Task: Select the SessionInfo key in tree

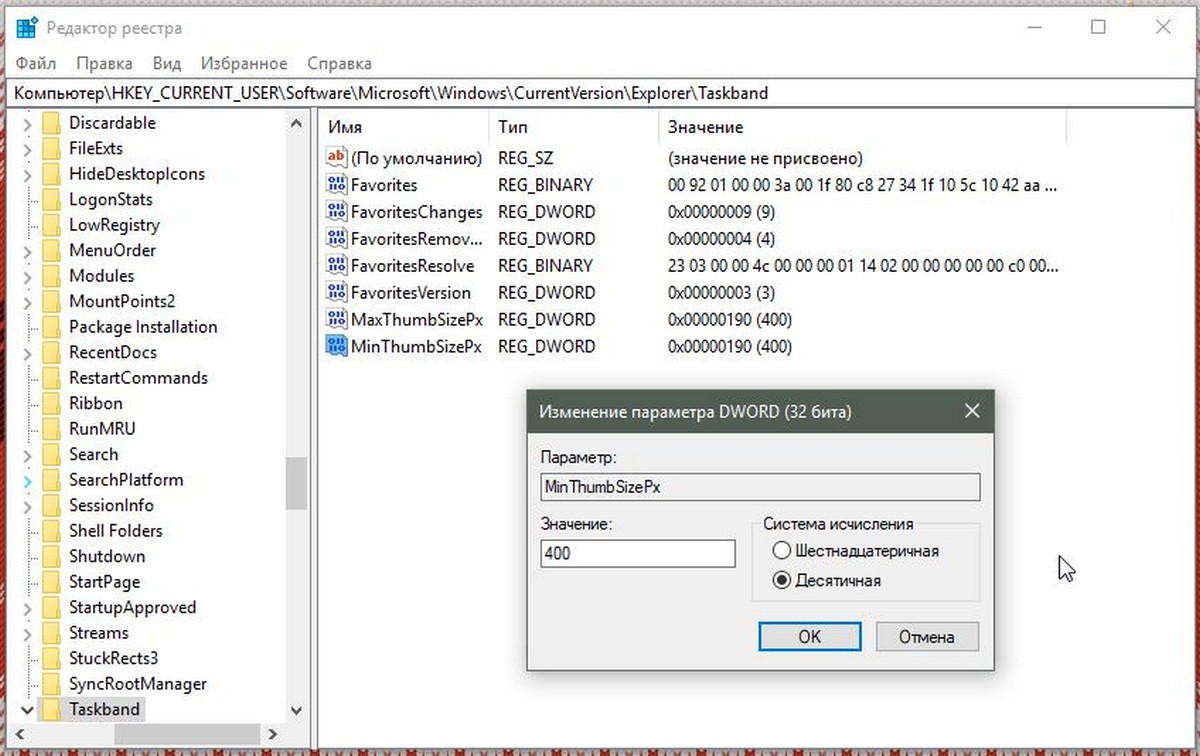Action: [111, 505]
